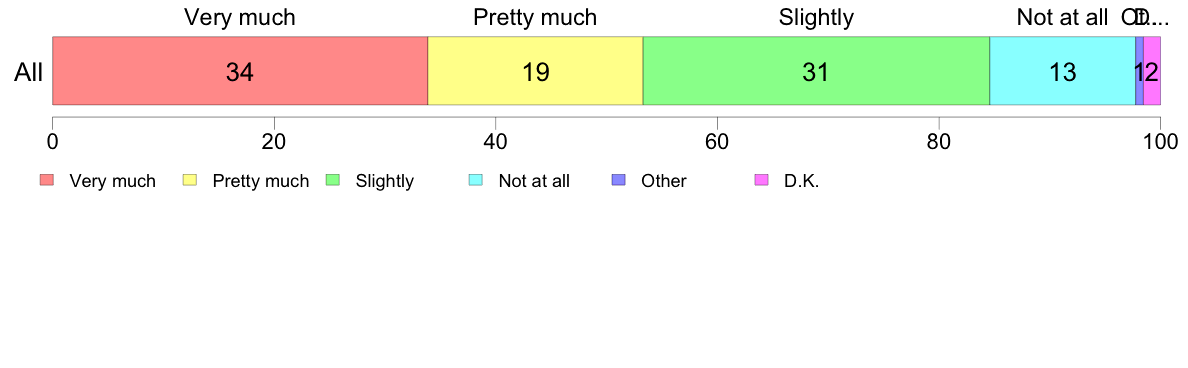The width and height of the screenshot is (1188, 368).
Task: Click the red Very much legend swatch
Action: click(x=47, y=180)
